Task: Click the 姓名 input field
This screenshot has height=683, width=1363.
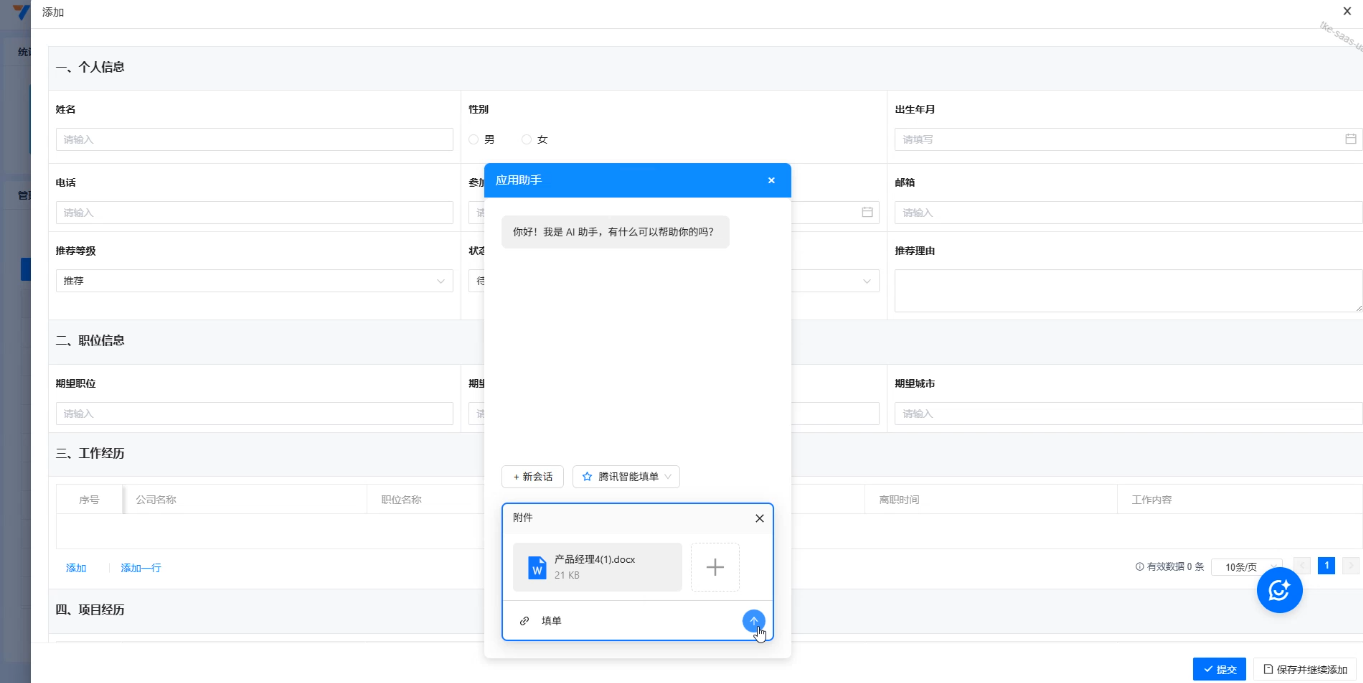Action: click(254, 140)
